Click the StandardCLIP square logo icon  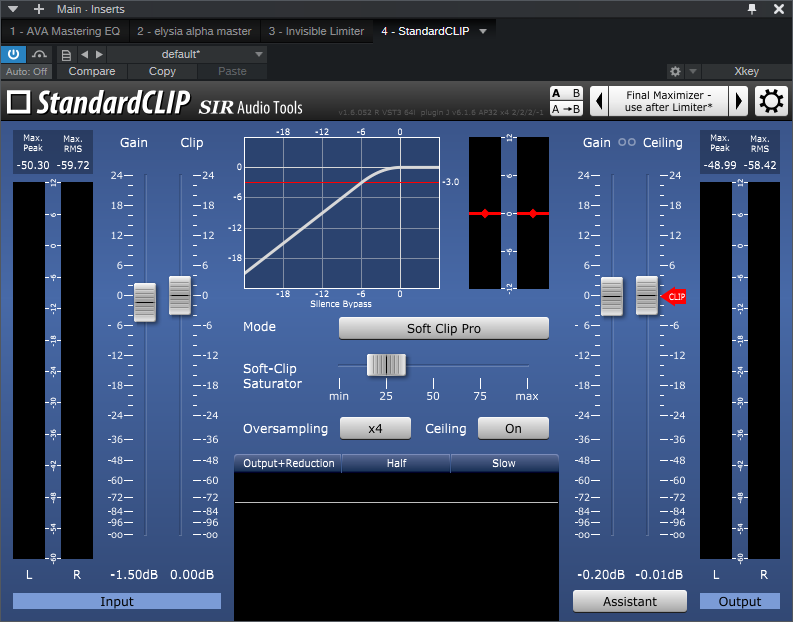pyautogui.click(x=19, y=102)
